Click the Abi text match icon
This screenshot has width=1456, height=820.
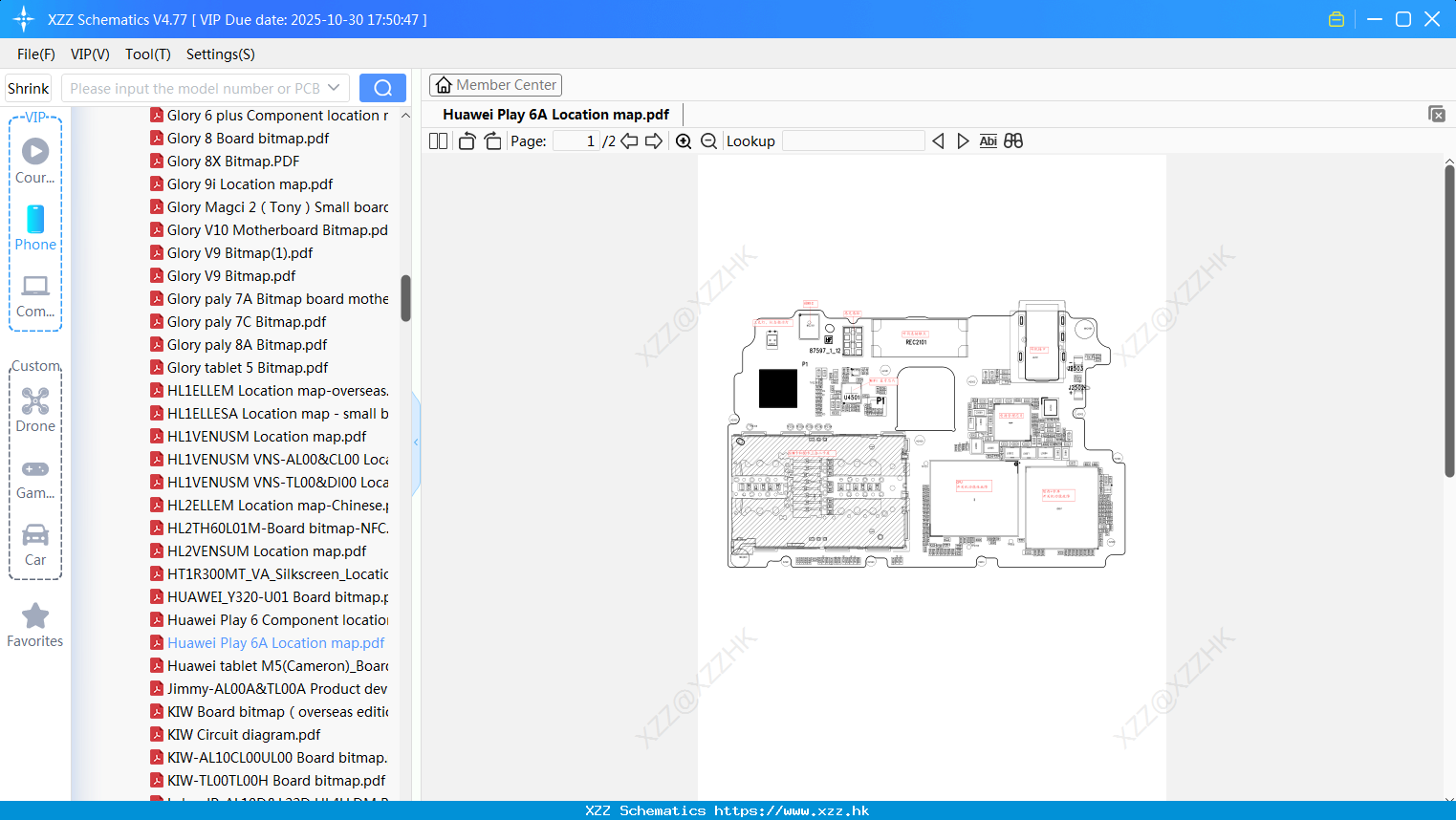pos(988,140)
